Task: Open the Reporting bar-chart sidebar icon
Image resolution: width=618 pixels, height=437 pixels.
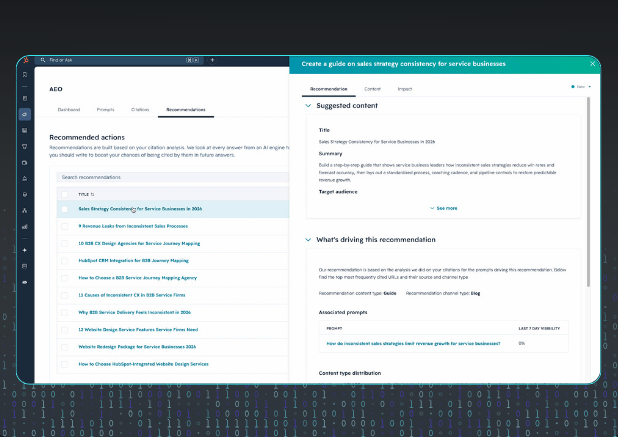Action: 25,227
